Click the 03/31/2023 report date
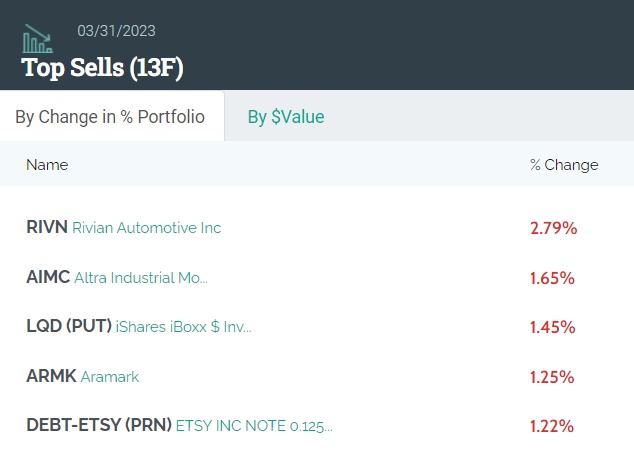The image size is (634, 460). (x=116, y=31)
